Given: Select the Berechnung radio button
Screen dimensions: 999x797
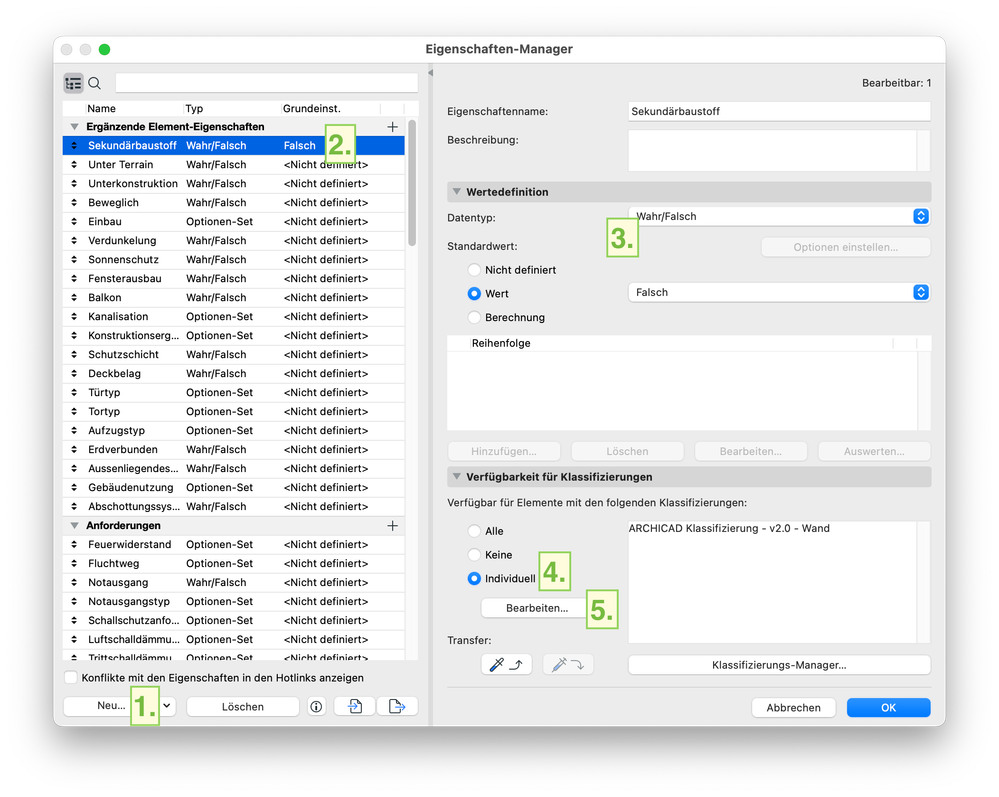Looking at the screenshot, I should click(474, 317).
